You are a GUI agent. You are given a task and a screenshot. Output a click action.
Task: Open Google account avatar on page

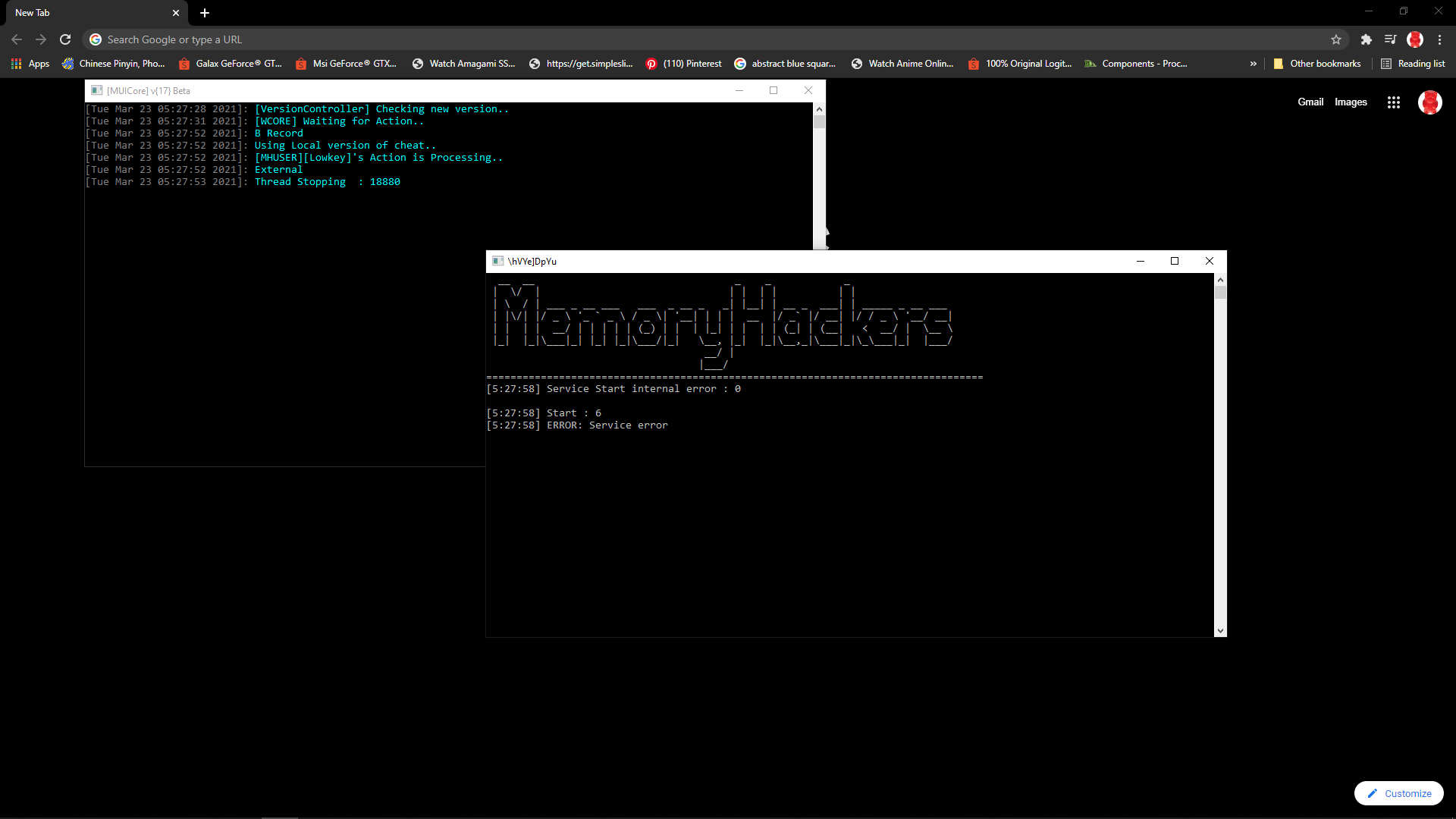coord(1430,102)
